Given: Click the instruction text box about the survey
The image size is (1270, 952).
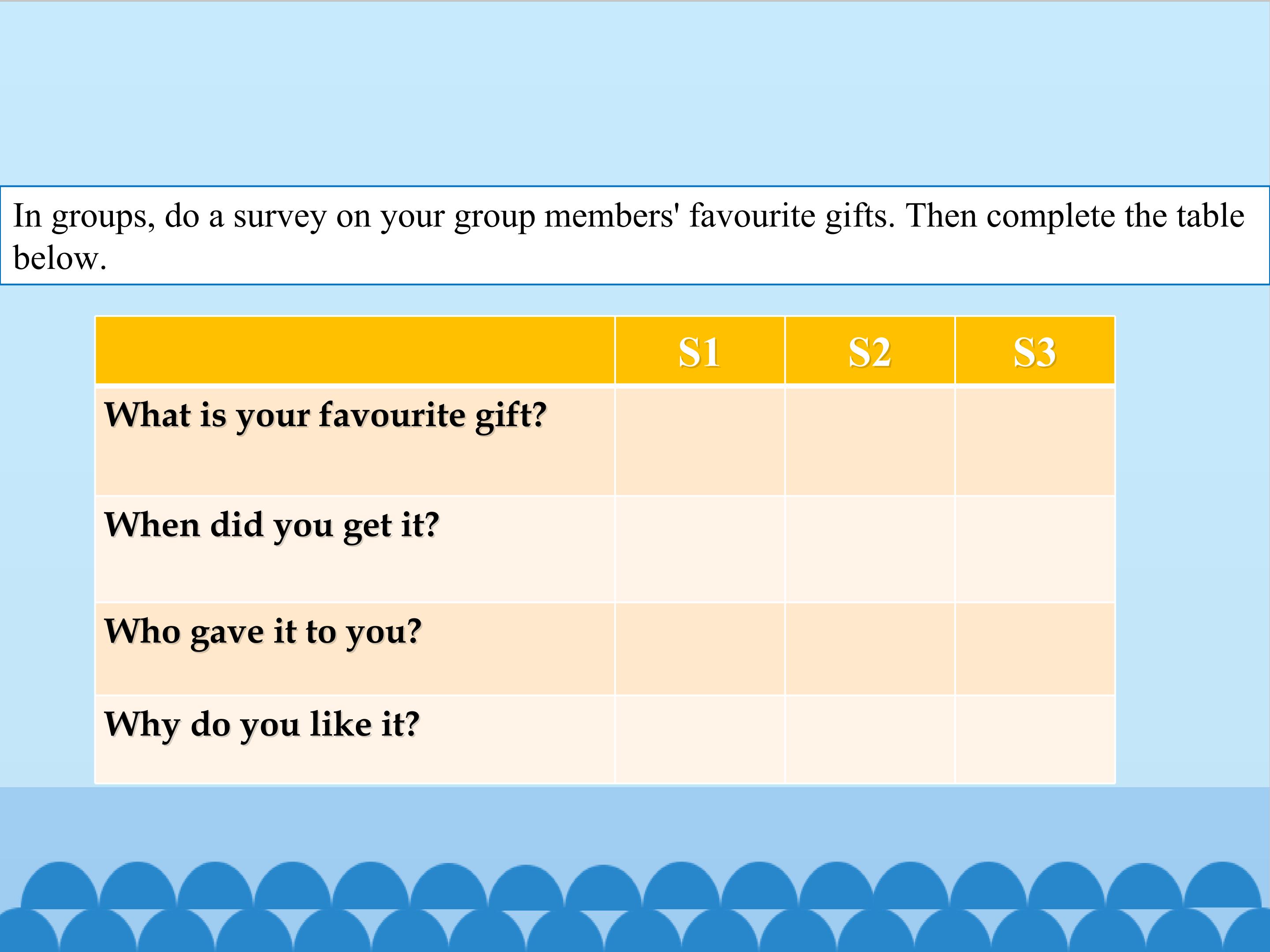Looking at the screenshot, I should click(635, 235).
